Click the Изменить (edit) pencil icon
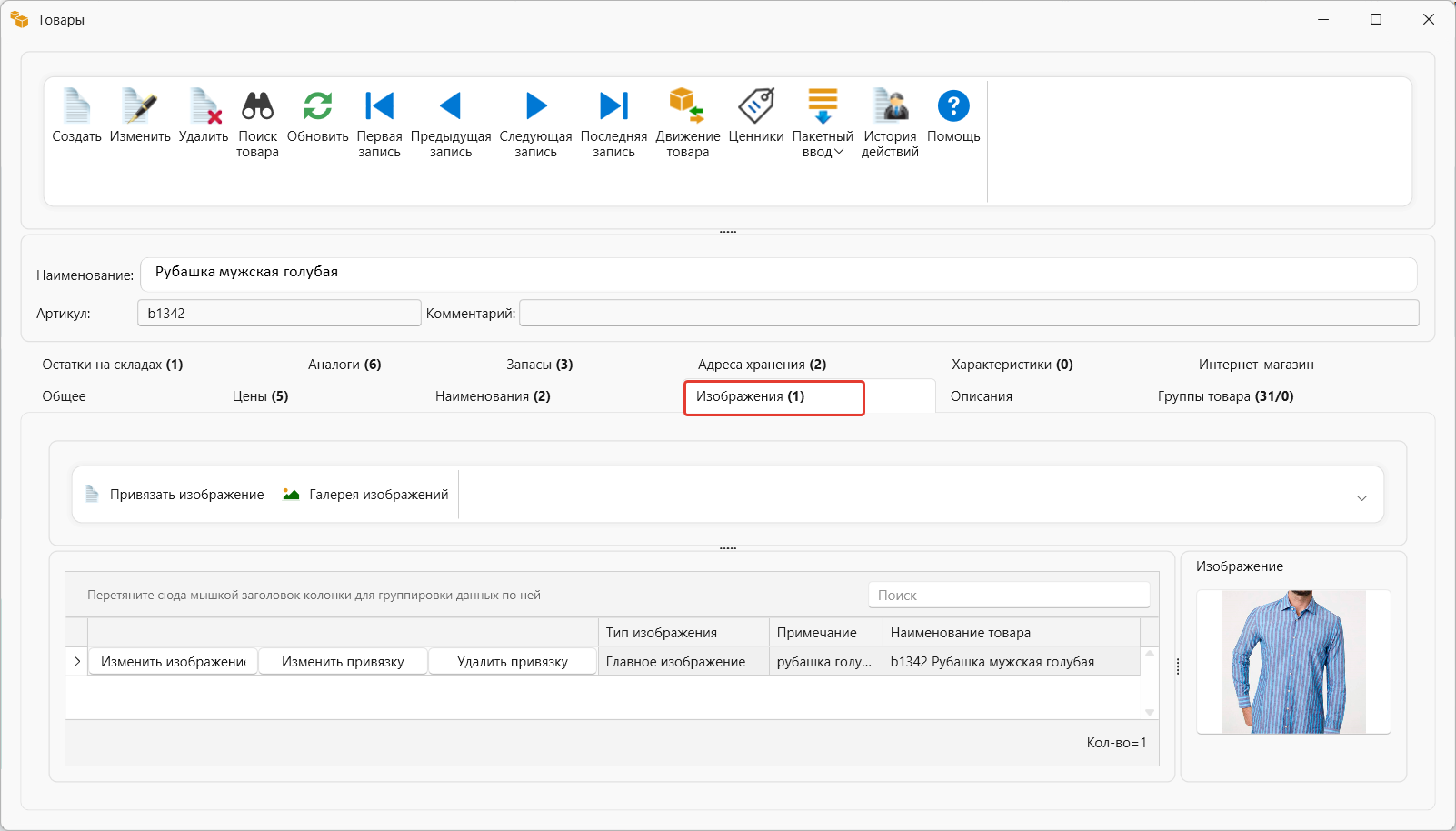Screen dimensions: 1456x831 (140, 105)
